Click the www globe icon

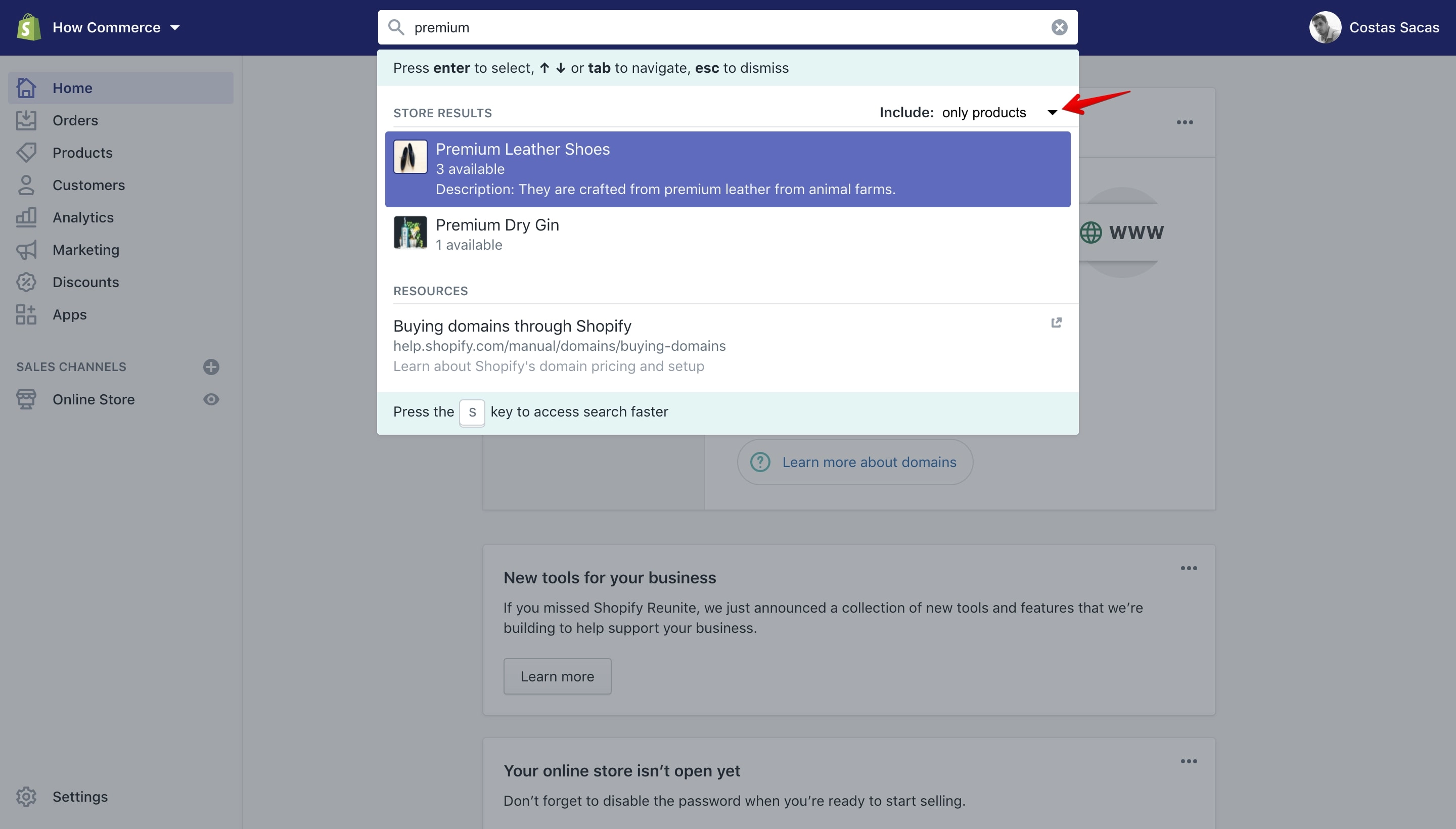coord(1090,233)
